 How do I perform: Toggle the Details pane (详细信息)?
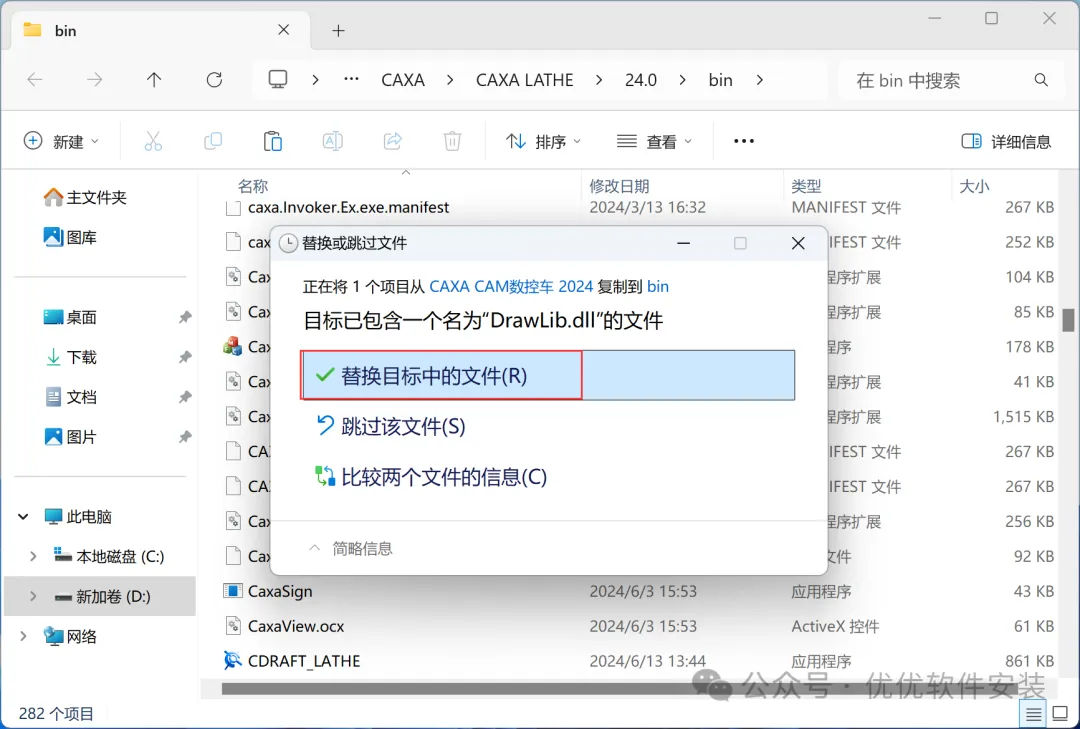coord(1006,141)
